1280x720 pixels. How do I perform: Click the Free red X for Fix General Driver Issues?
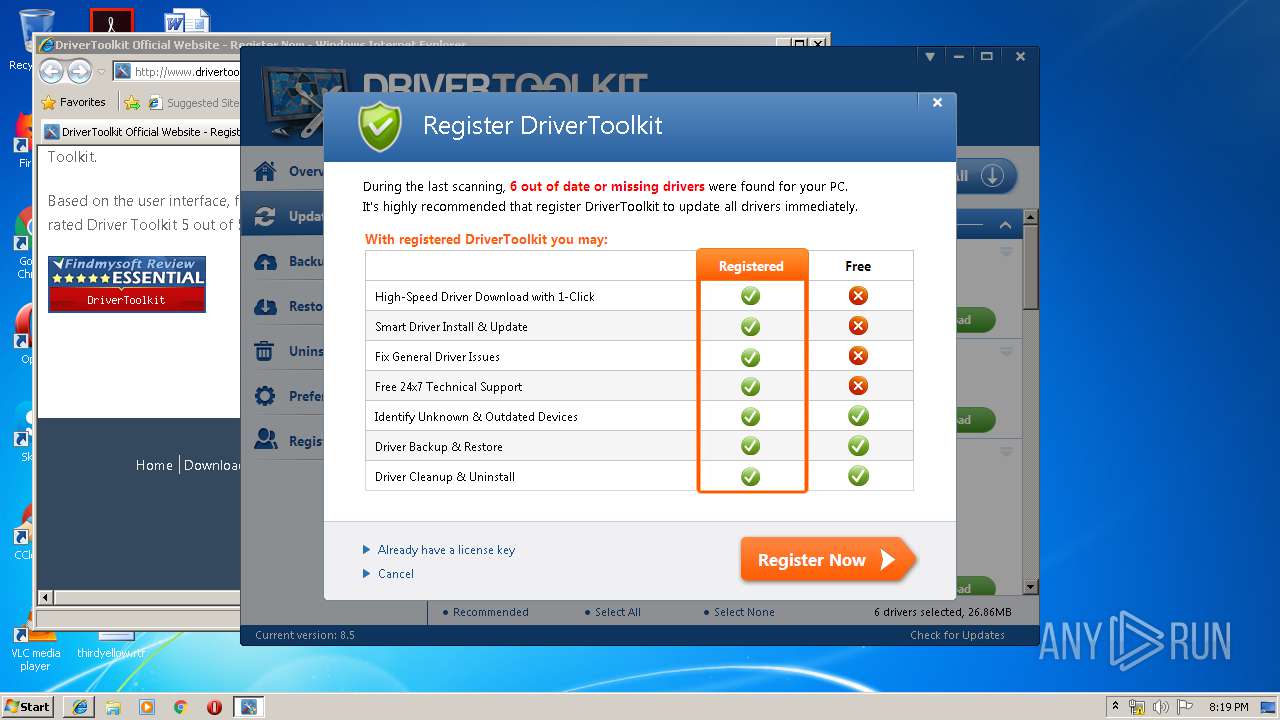(858, 356)
